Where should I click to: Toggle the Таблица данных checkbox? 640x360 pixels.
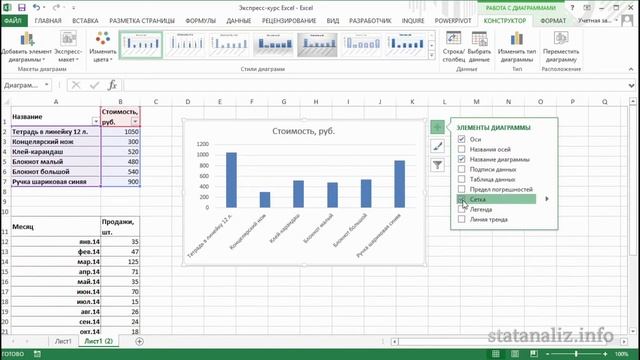[x=461, y=179]
